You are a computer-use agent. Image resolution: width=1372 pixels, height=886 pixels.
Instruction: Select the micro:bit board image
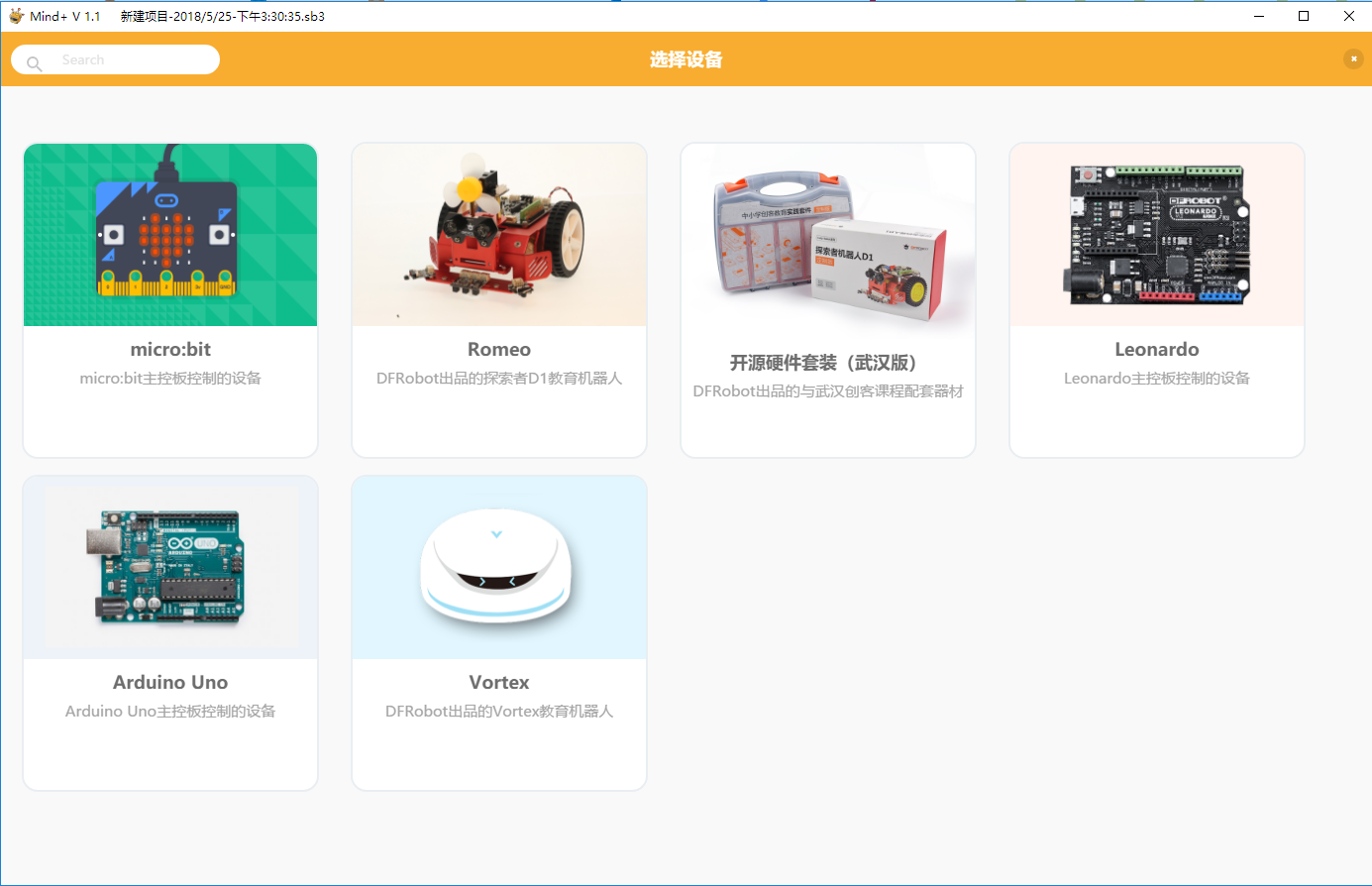[x=170, y=235]
